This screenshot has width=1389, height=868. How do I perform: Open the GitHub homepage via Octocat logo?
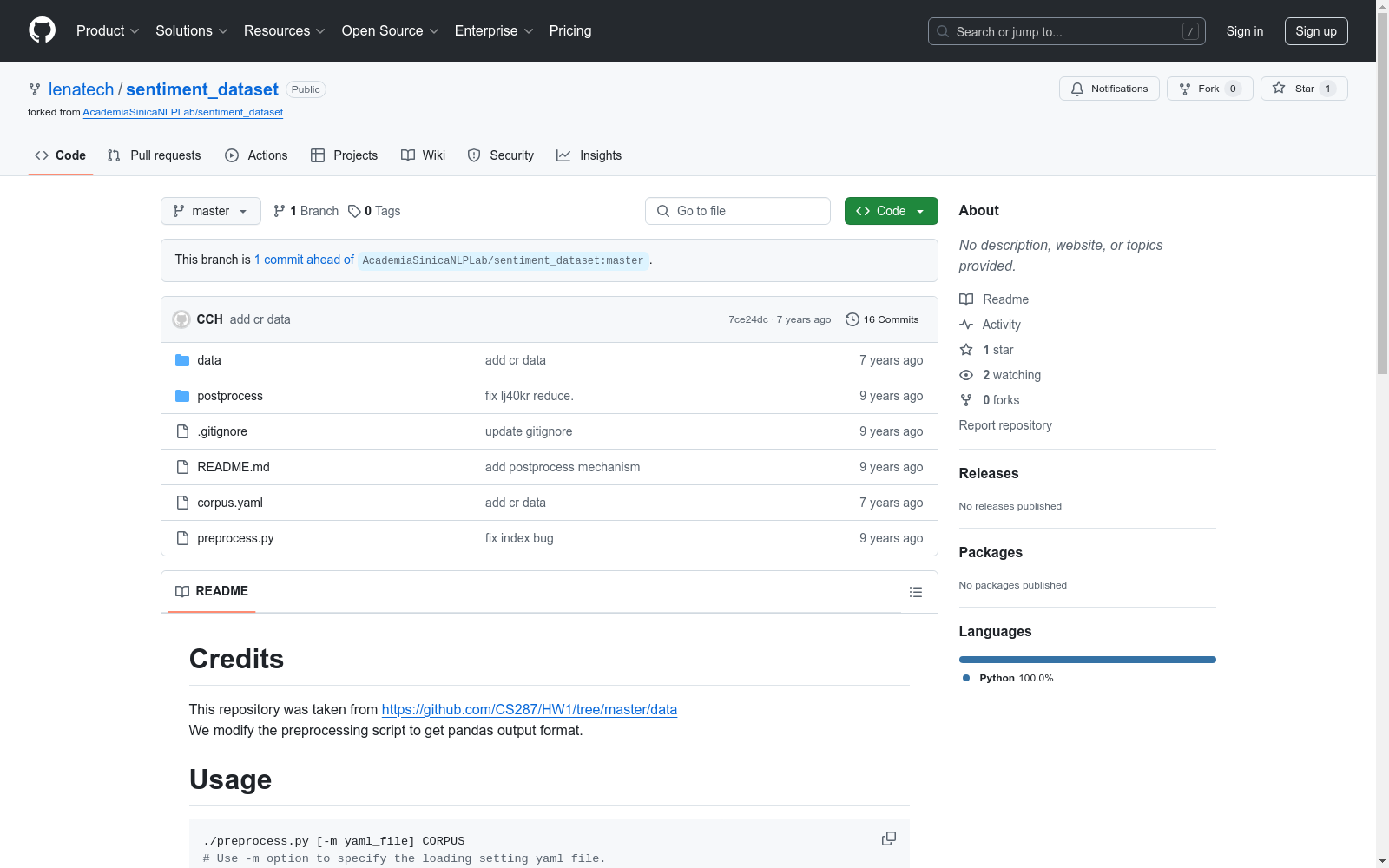pos(42,30)
